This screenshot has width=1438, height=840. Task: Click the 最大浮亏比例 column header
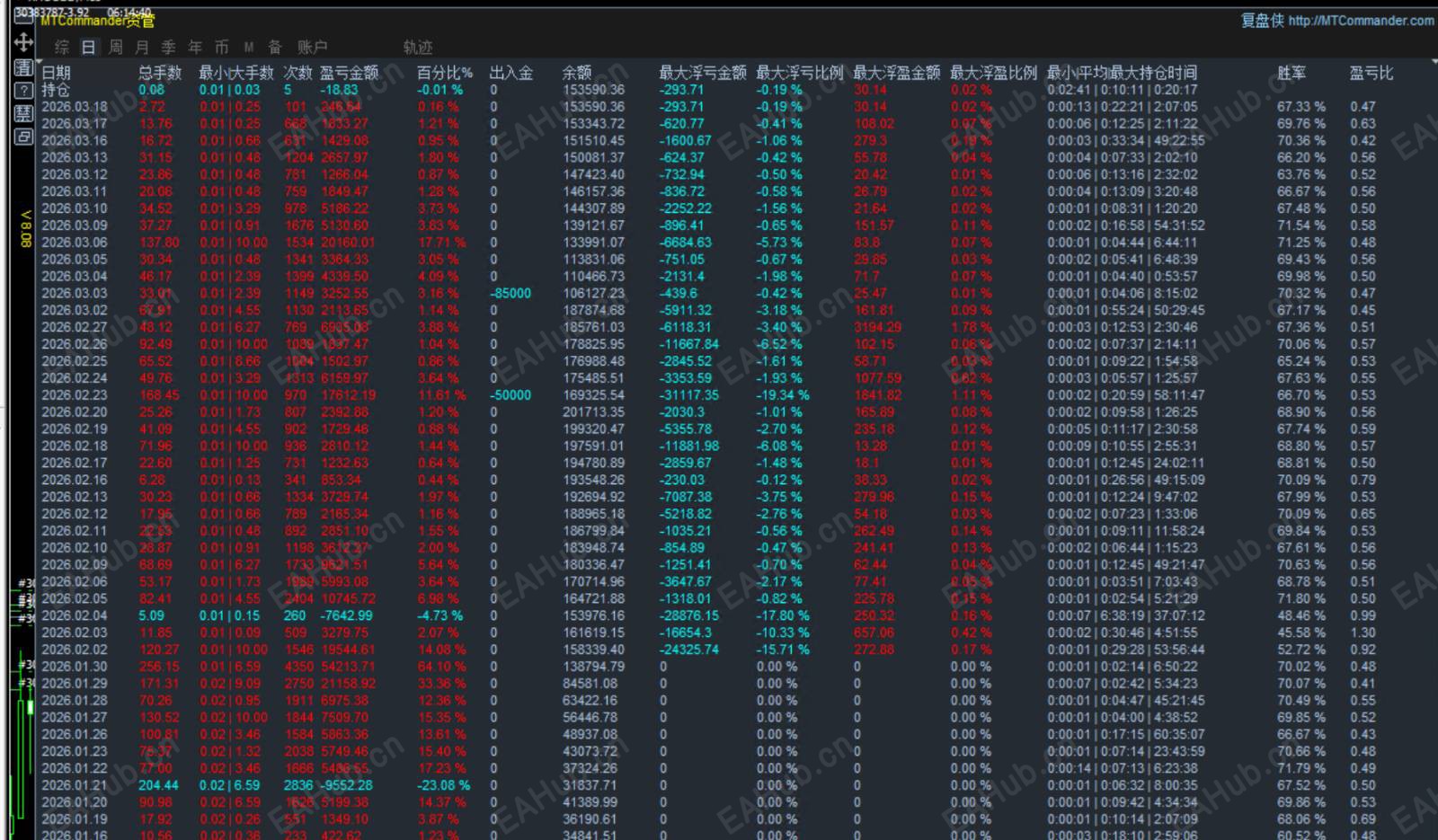coord(800,73)
